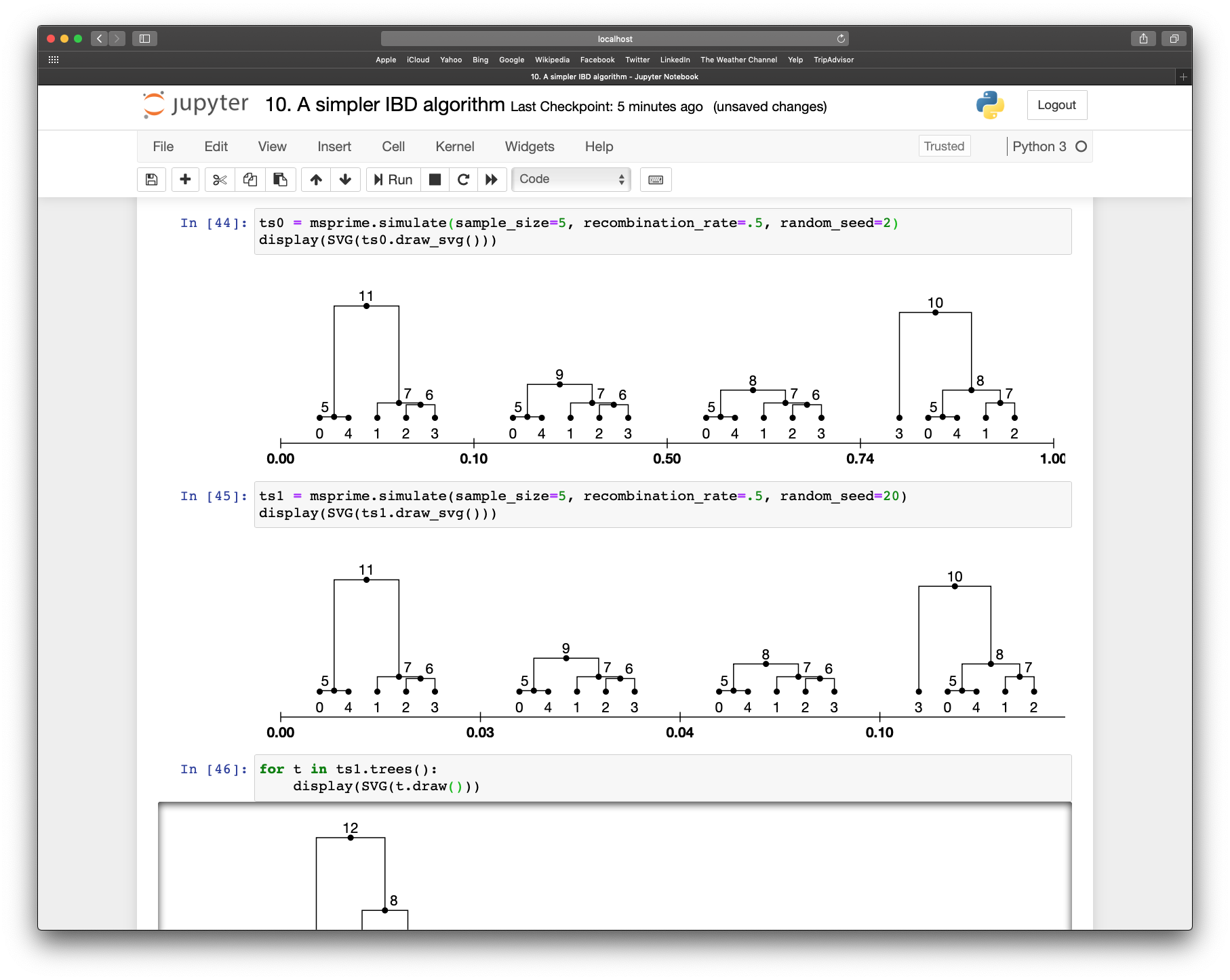Open the Code cell type dropdown
The image size is (1230, 980).
[x=570, y=179]
